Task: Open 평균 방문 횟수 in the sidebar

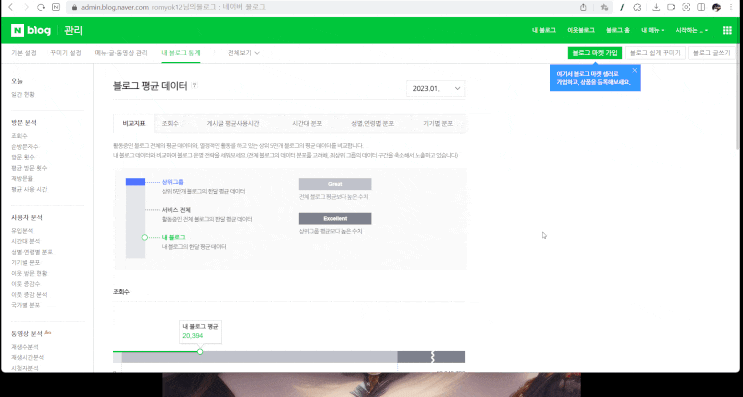Action: pos(29,168)
